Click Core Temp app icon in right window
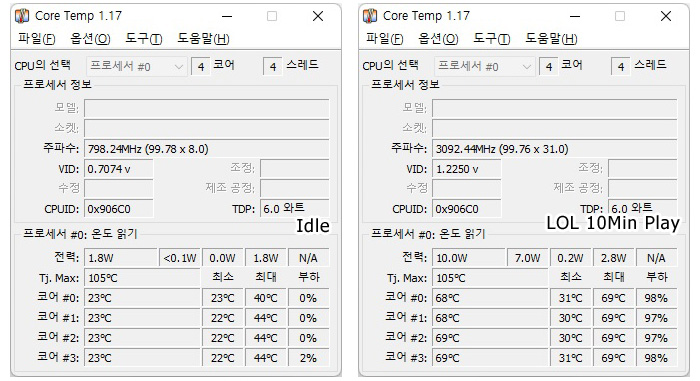This screenshot has height=381, width=700. 370,16
